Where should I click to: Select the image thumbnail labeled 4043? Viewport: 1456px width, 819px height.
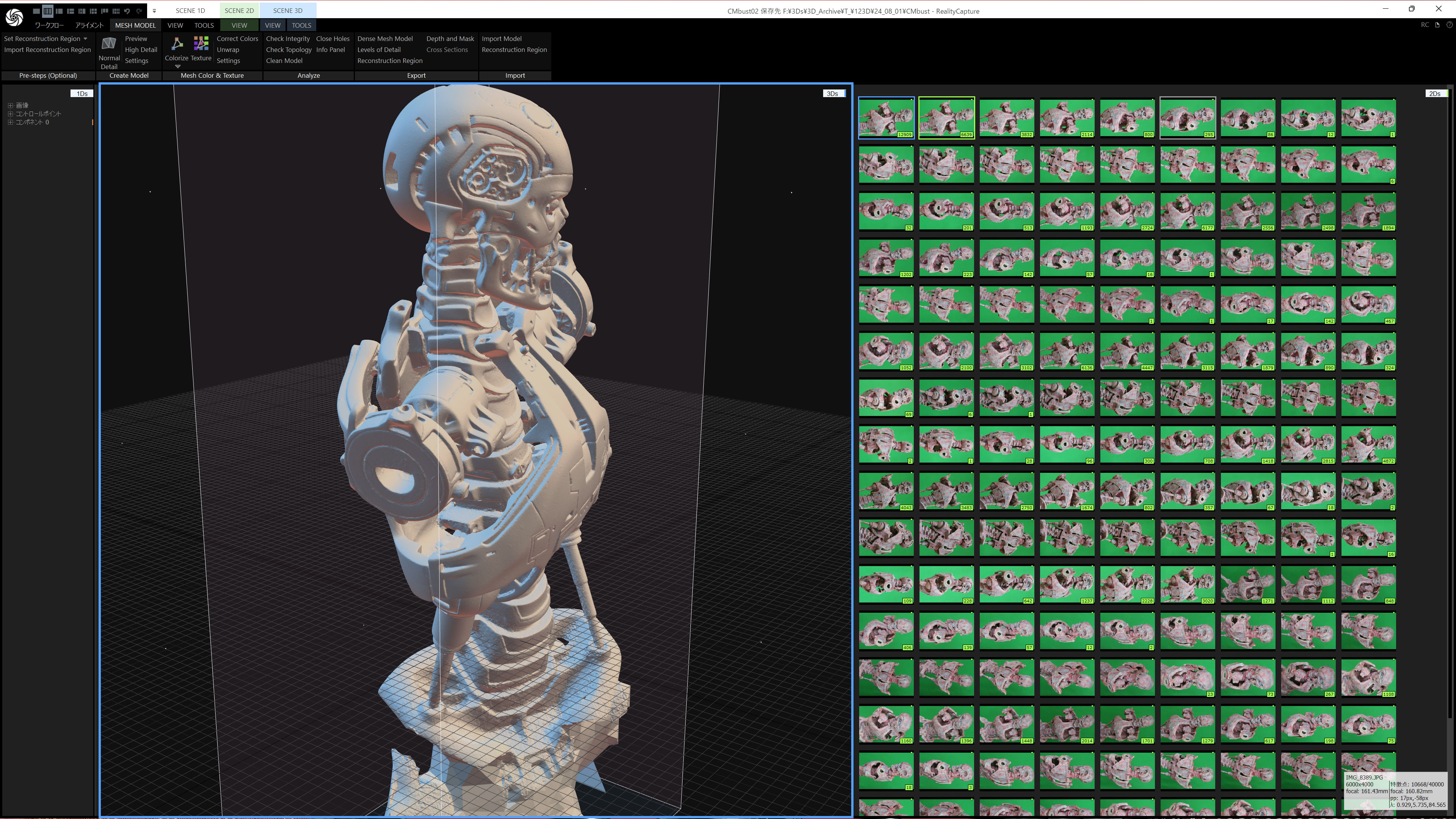pos(886,491)
